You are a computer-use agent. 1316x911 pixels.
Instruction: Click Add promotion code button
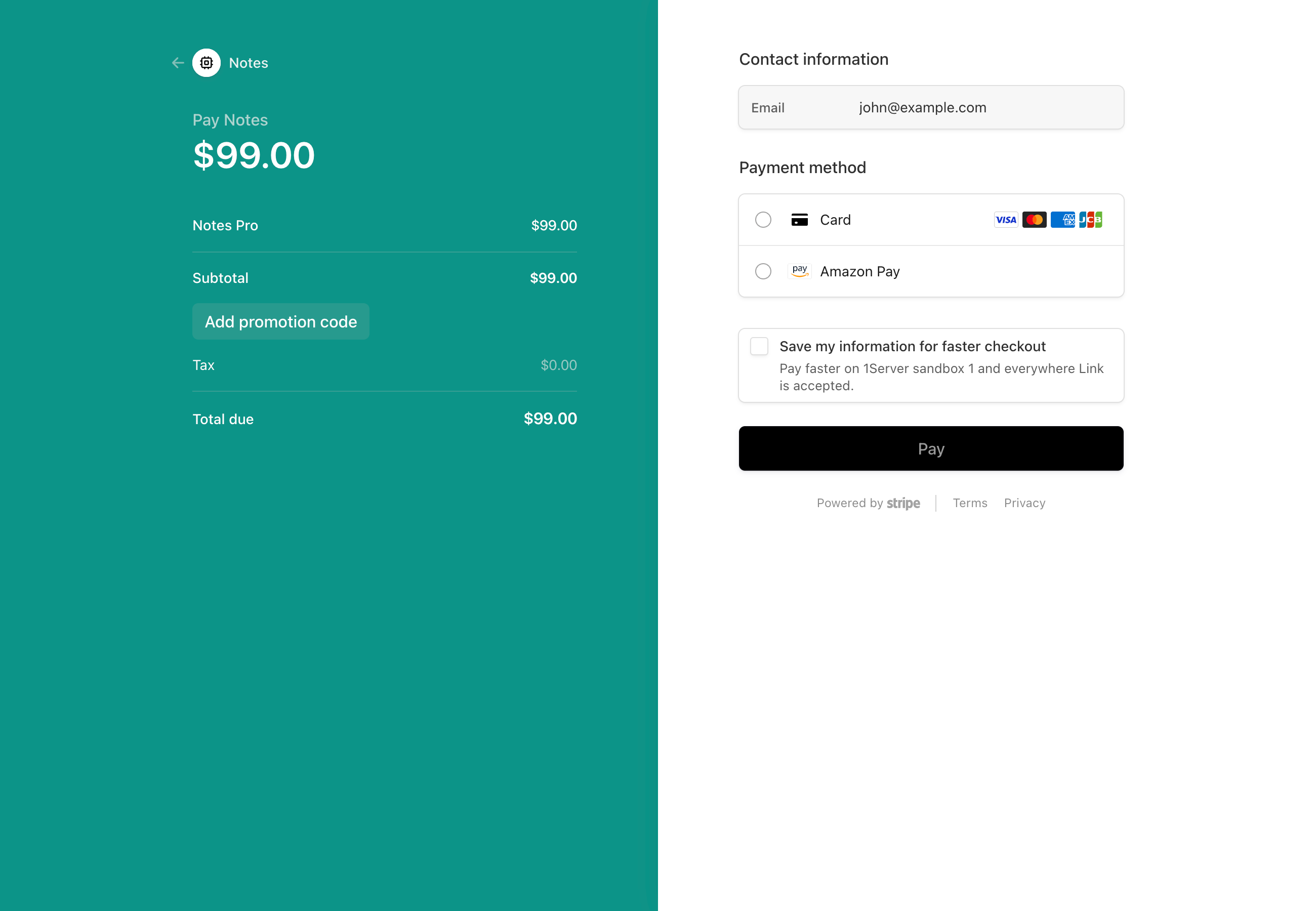pos(281,321)
